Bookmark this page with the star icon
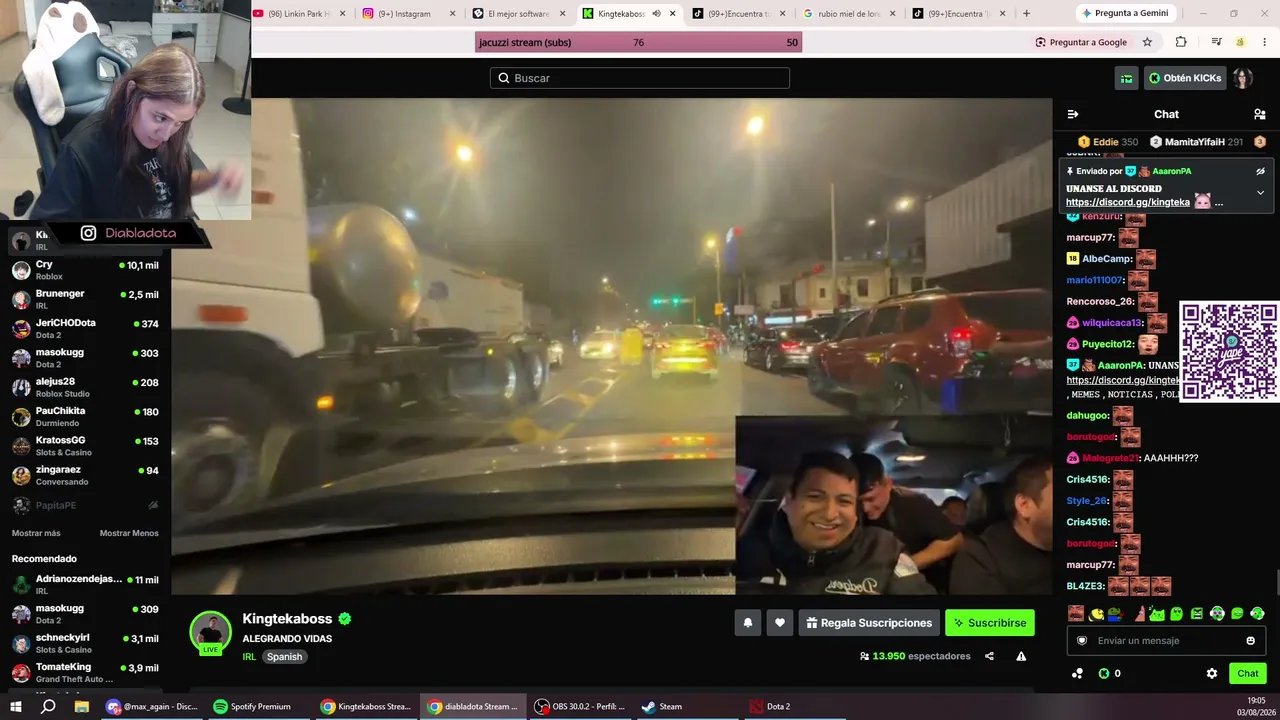 tap(1147, 42)
